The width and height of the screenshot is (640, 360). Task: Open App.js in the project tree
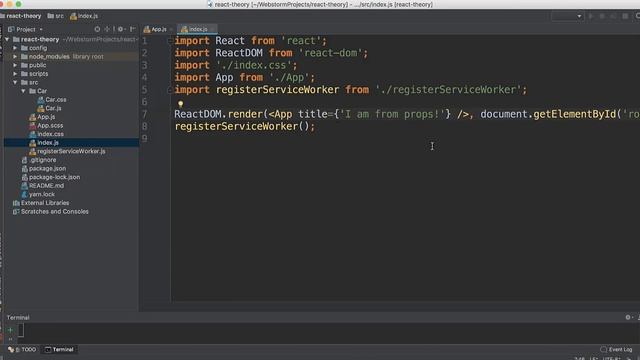point(46,117)
